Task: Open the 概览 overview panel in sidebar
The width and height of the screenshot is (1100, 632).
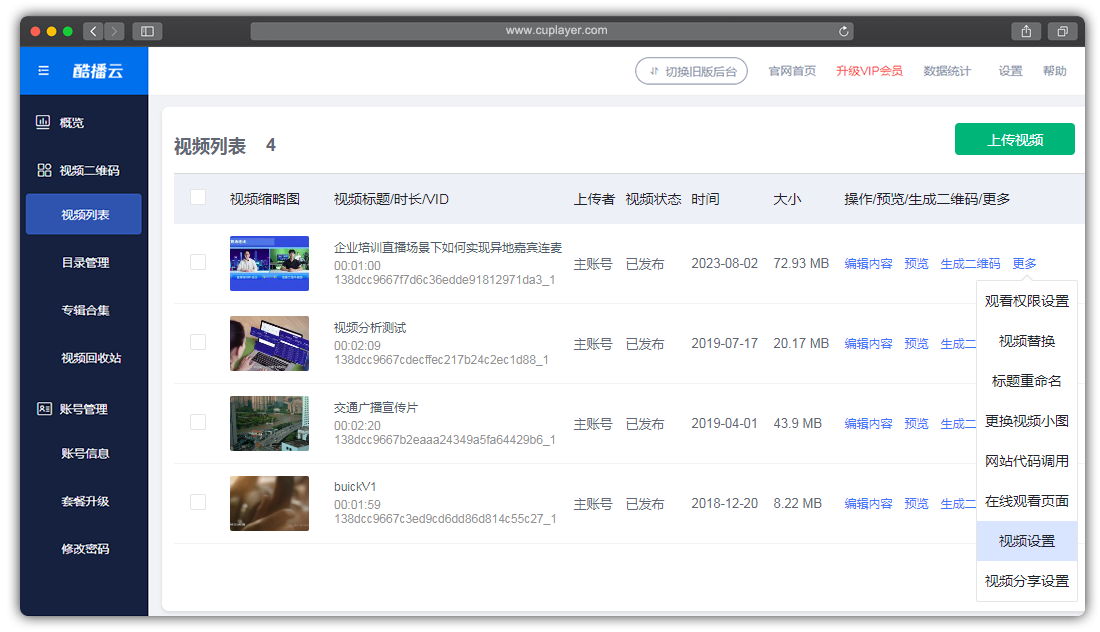Action: click(x=70, y=122)
